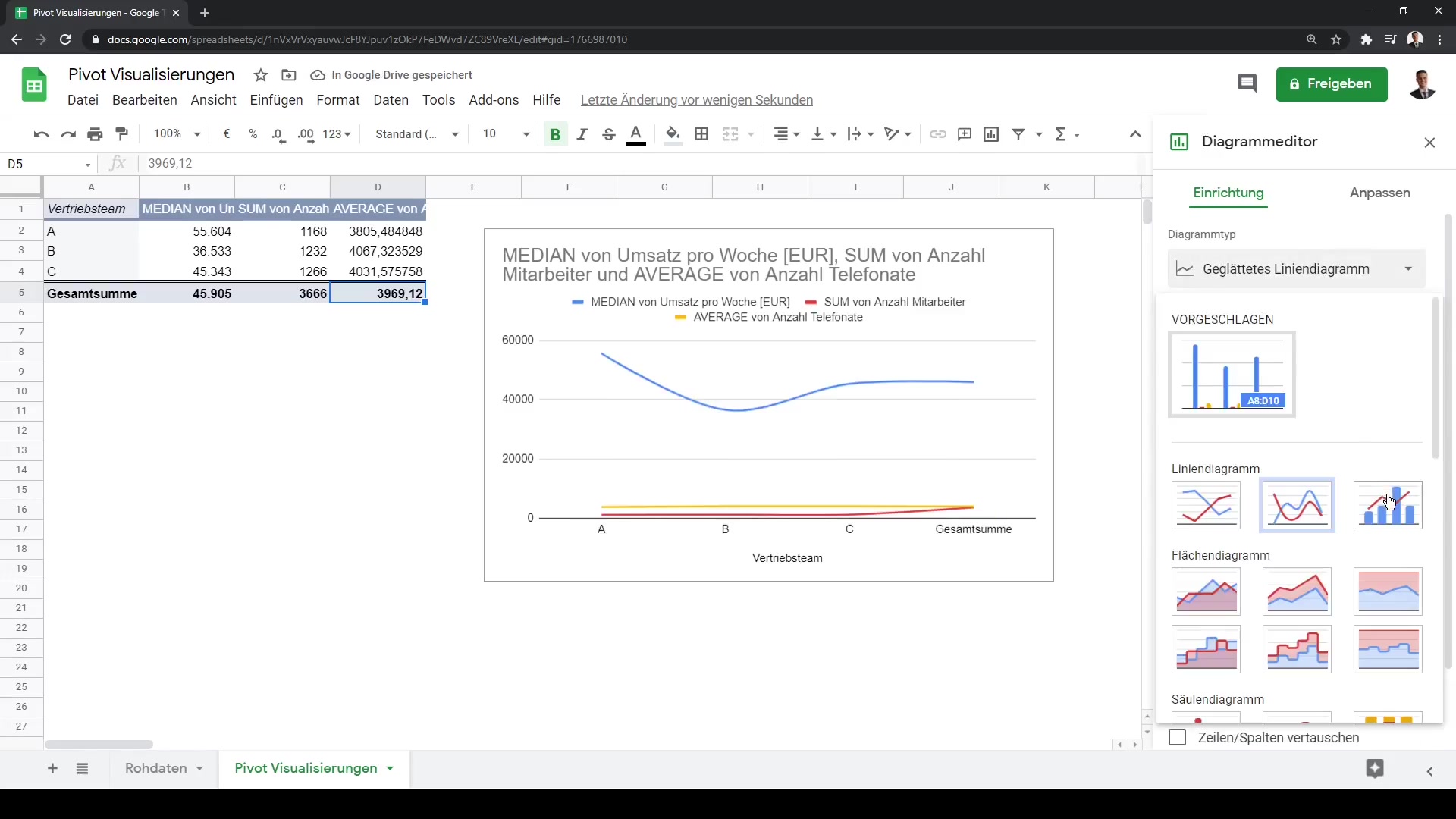Select the stacked stepped area chart thumbnail
Image resolution: width=1456 pixels, height=819 pixels.
coord(1297,649)
